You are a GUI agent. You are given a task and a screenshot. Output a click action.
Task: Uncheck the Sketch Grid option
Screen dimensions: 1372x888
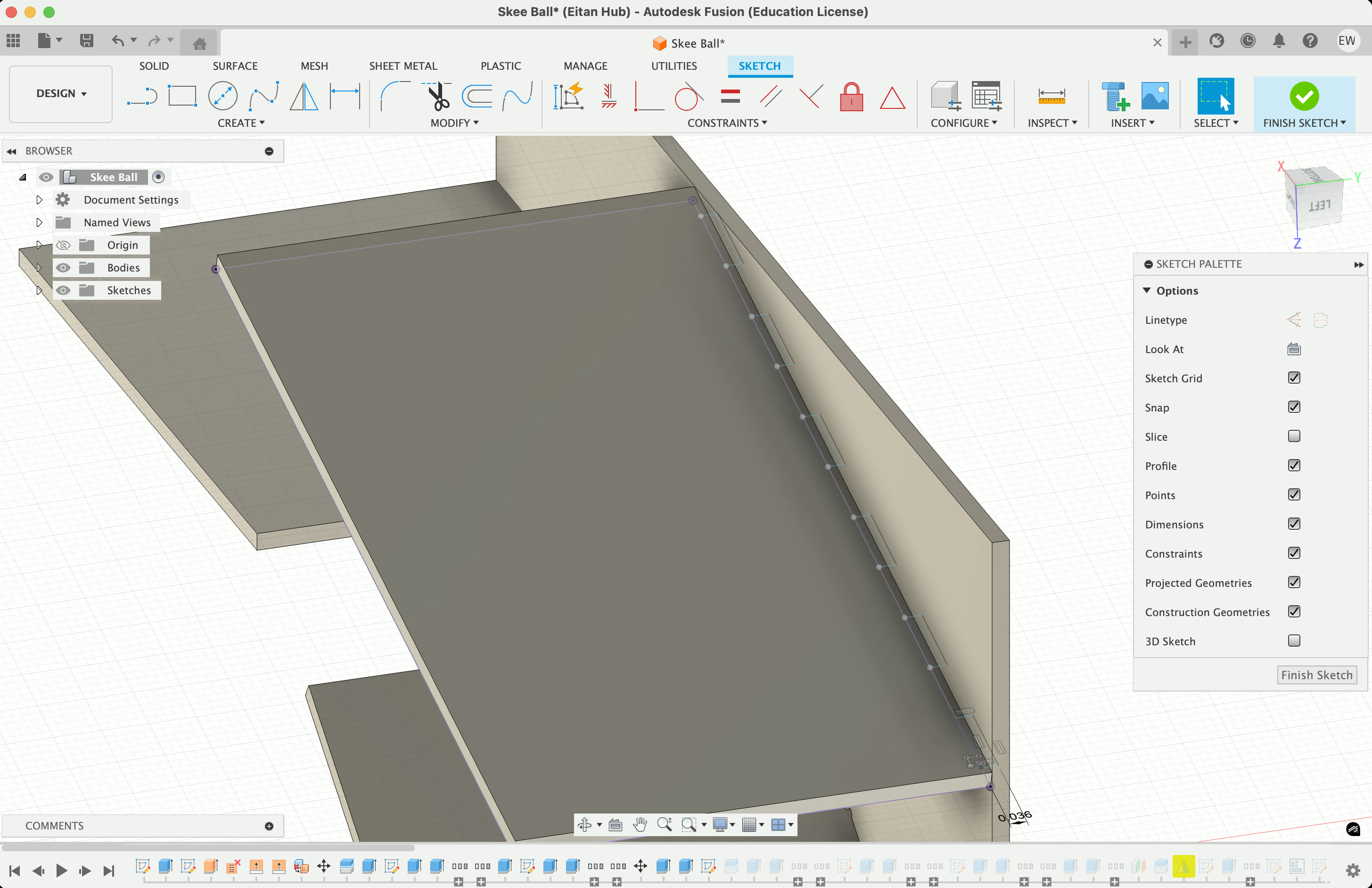pos(1294,378)
